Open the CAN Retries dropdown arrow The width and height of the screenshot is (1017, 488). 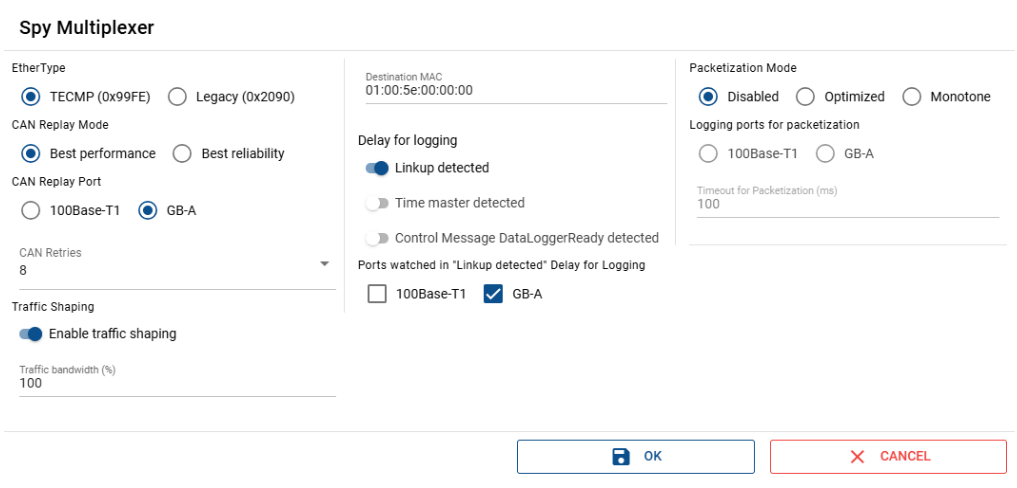(324, 264)
